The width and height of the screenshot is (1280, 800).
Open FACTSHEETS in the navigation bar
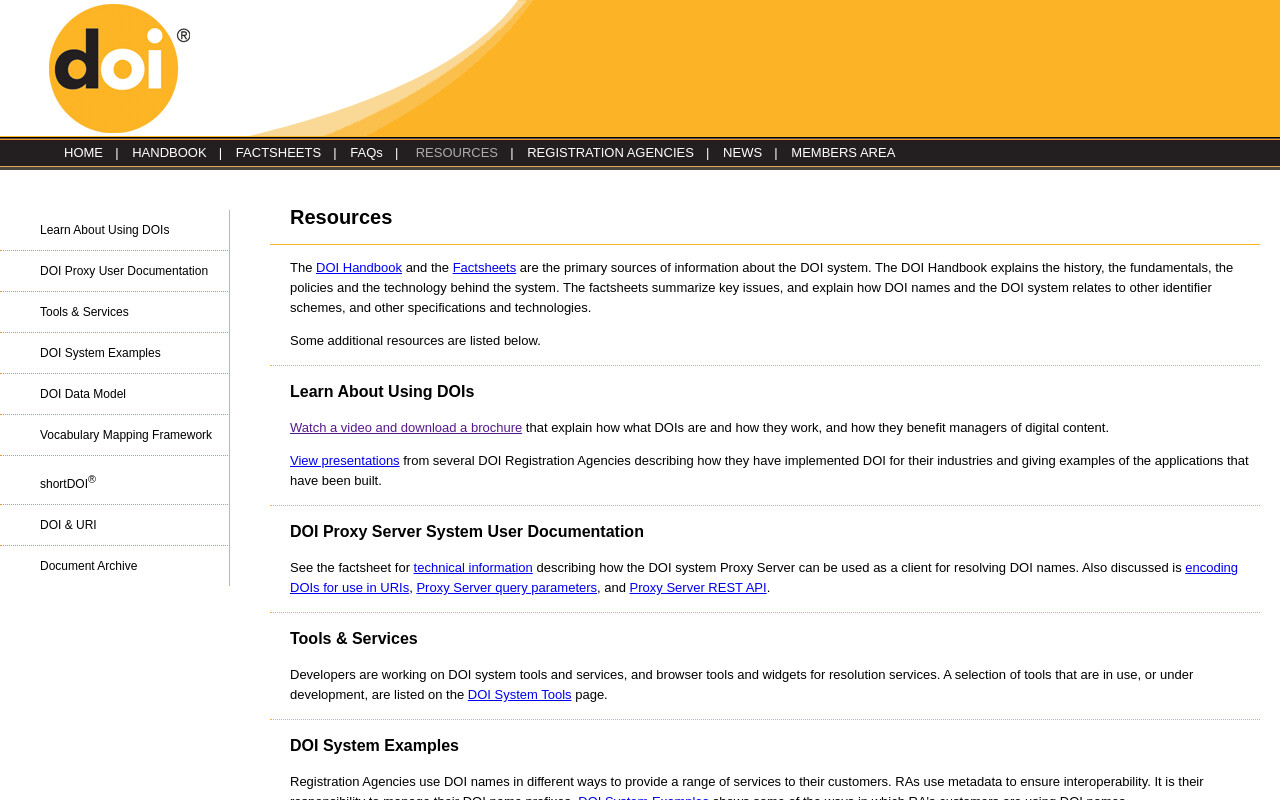(278, 153)
